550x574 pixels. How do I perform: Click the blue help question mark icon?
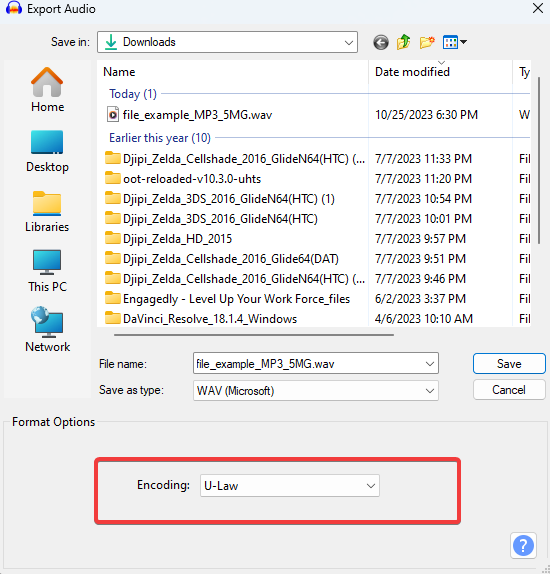pyautogui.click(x=523, y=546)
